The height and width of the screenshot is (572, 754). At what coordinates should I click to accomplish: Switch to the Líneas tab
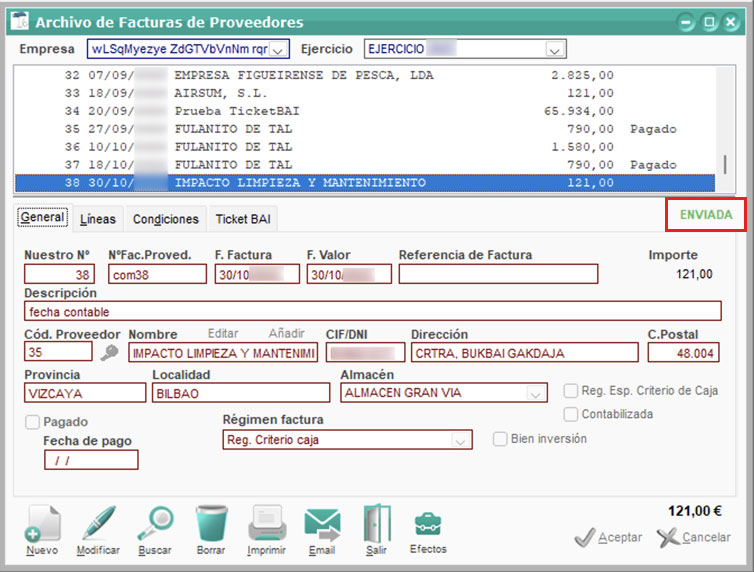point(98,219)
